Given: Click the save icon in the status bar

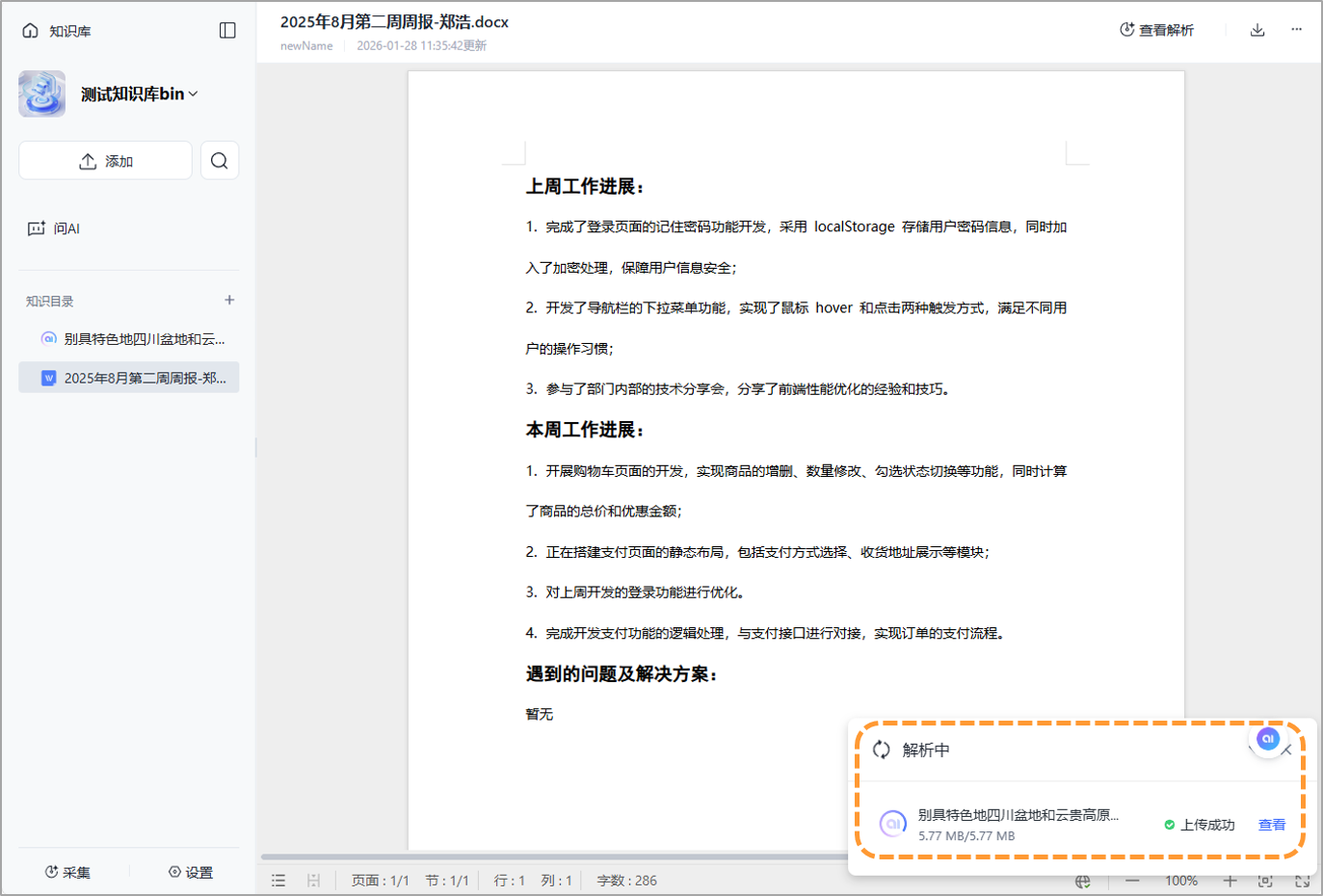Looking at the screenshot, I should (313, 880).
